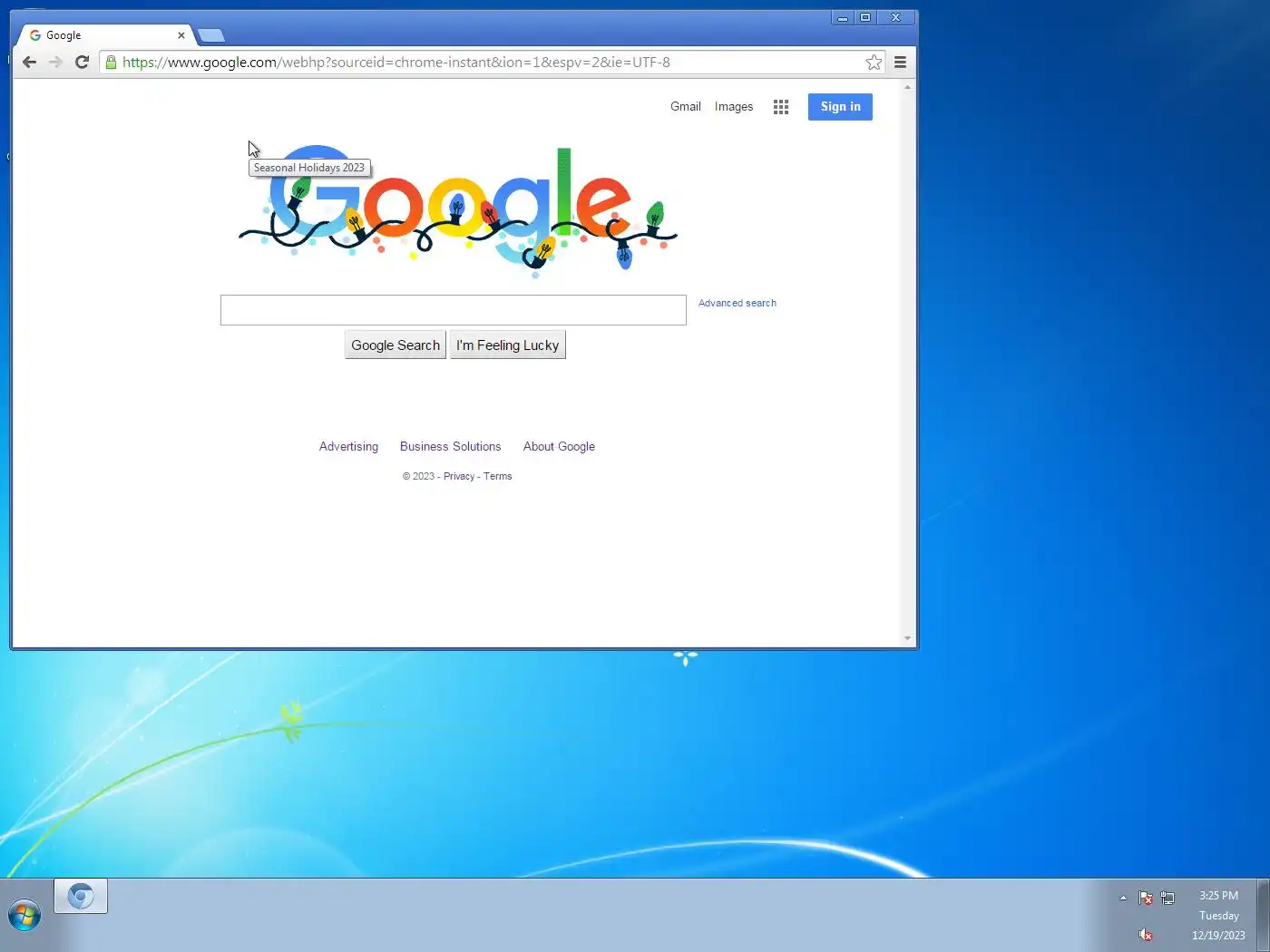Focus the Google search text box
Screen dimensions: 1270x952
tap(453, 310)
